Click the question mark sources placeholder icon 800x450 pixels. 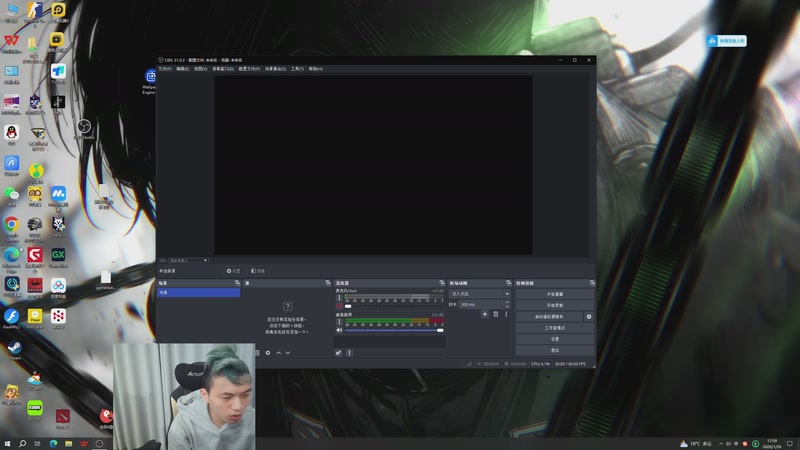click(x=287, y=306)
